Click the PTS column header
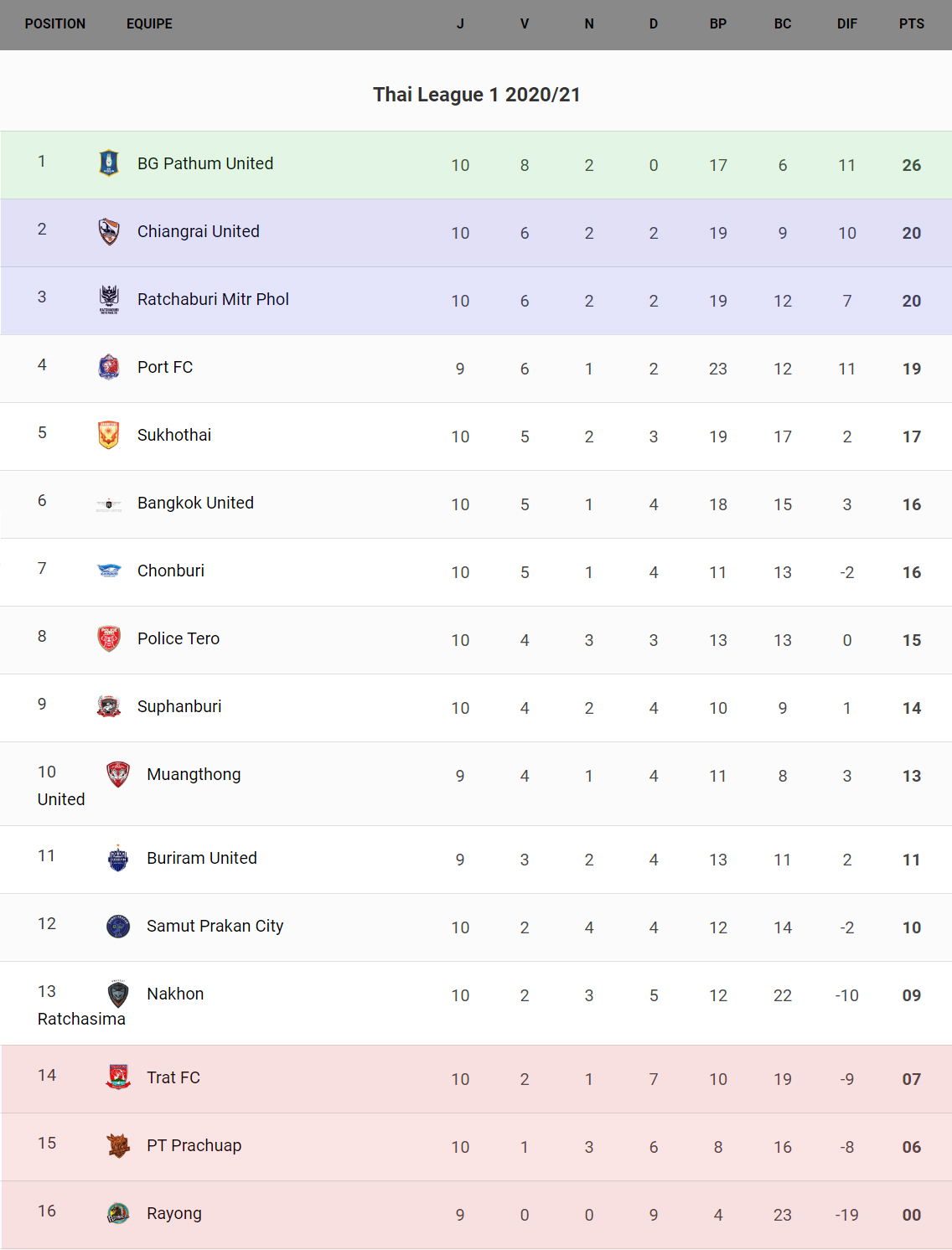The height and width of the screenshot is (1250, 952). [x=911, y=24]
